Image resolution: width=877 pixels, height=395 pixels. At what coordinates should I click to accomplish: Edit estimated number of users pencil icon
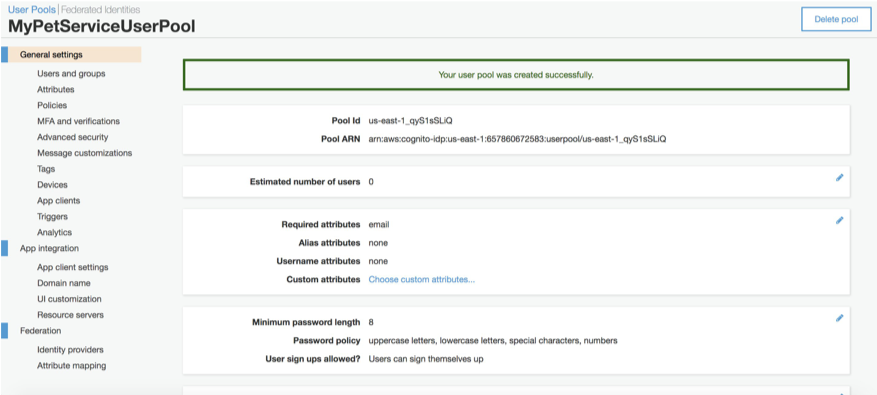(839, 177)
